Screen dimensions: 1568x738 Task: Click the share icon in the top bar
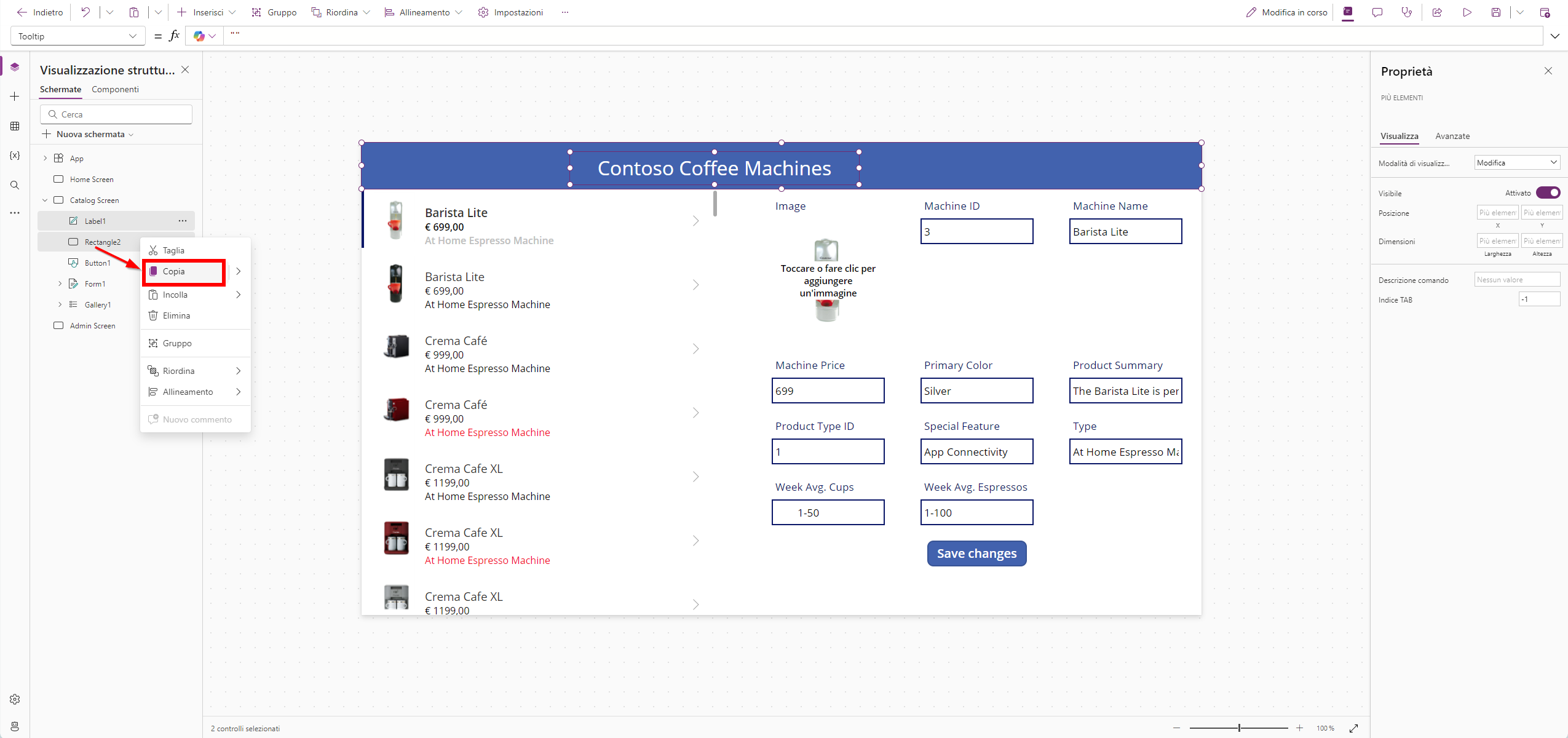click(1437, 12)
